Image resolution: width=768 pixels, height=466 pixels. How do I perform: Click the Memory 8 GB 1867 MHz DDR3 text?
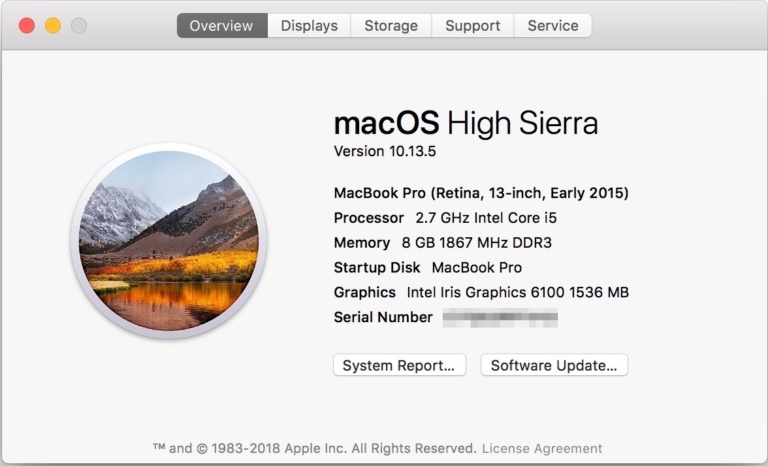(x=442, y=242)
